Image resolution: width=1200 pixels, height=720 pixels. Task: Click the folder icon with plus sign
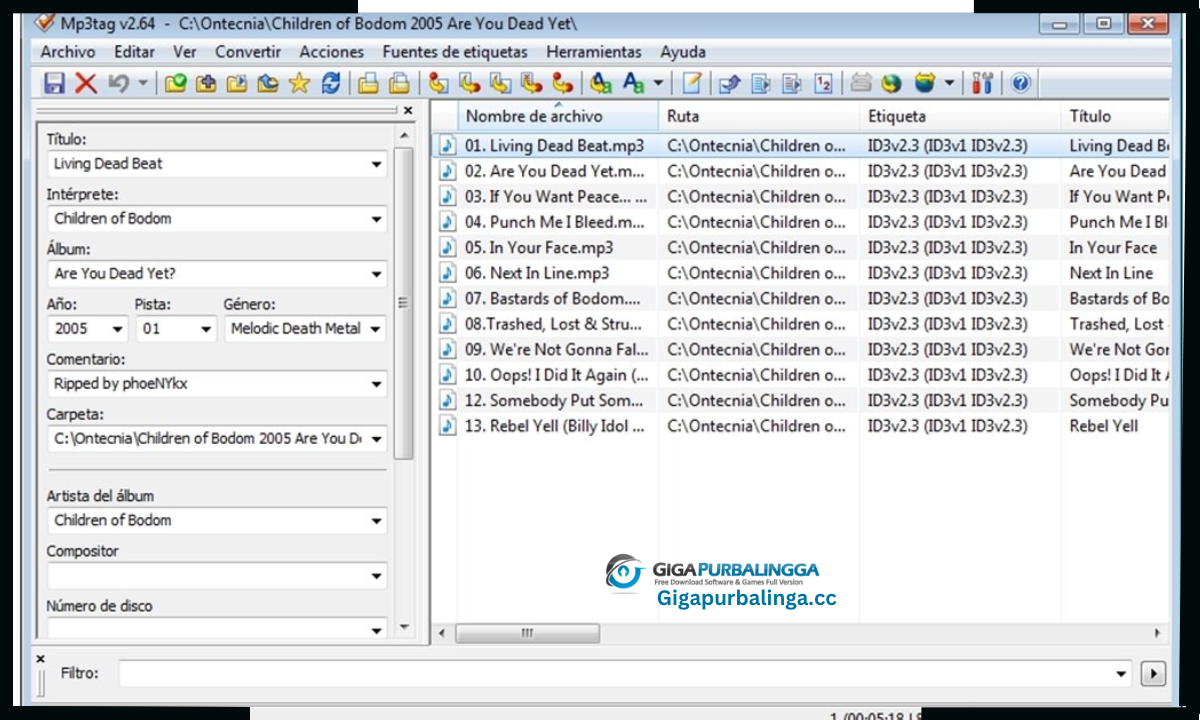pyautogui.click(x=206, y=83)
